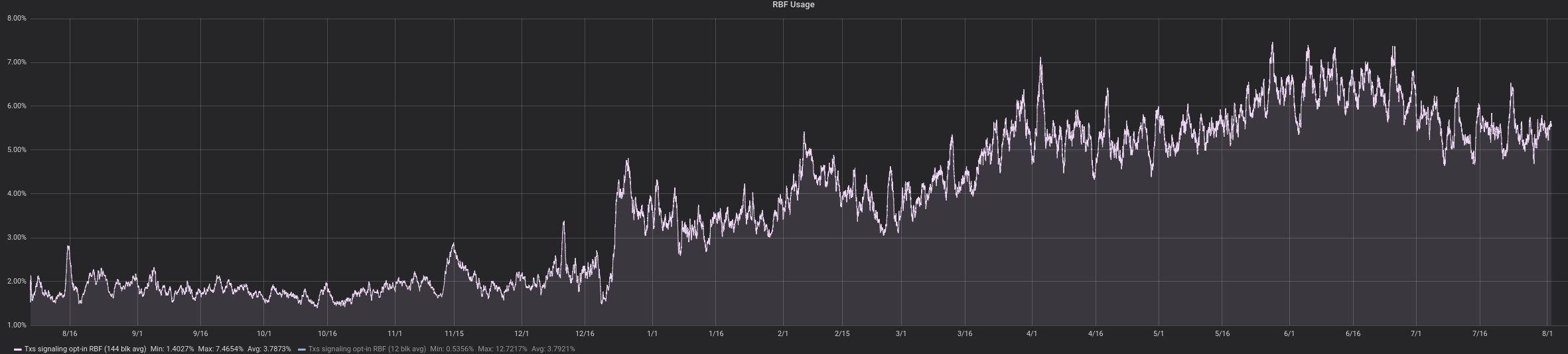Click the 8.00% y-axis label

click(x=17, y=19)
